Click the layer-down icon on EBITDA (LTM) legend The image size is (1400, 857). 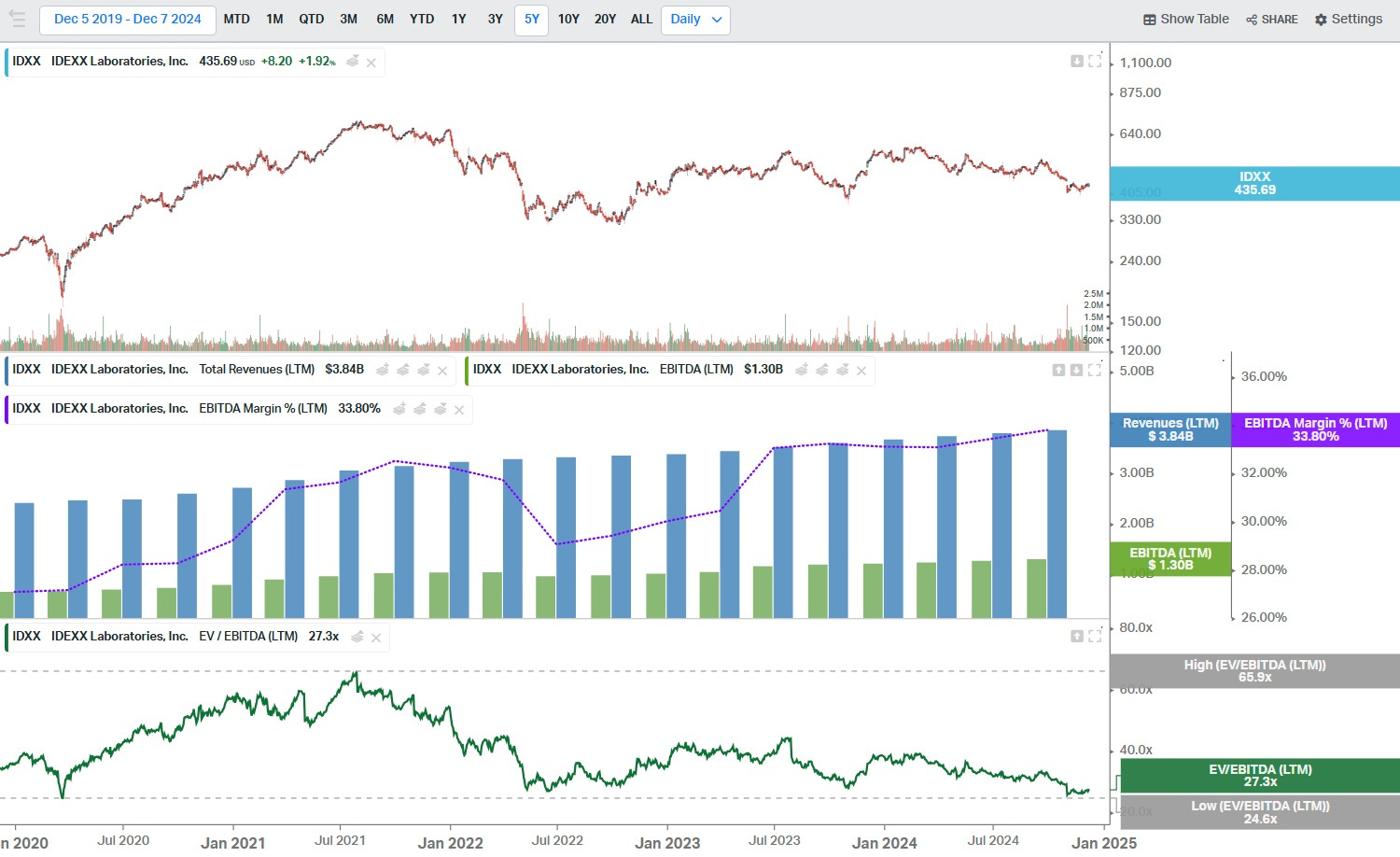843,370
